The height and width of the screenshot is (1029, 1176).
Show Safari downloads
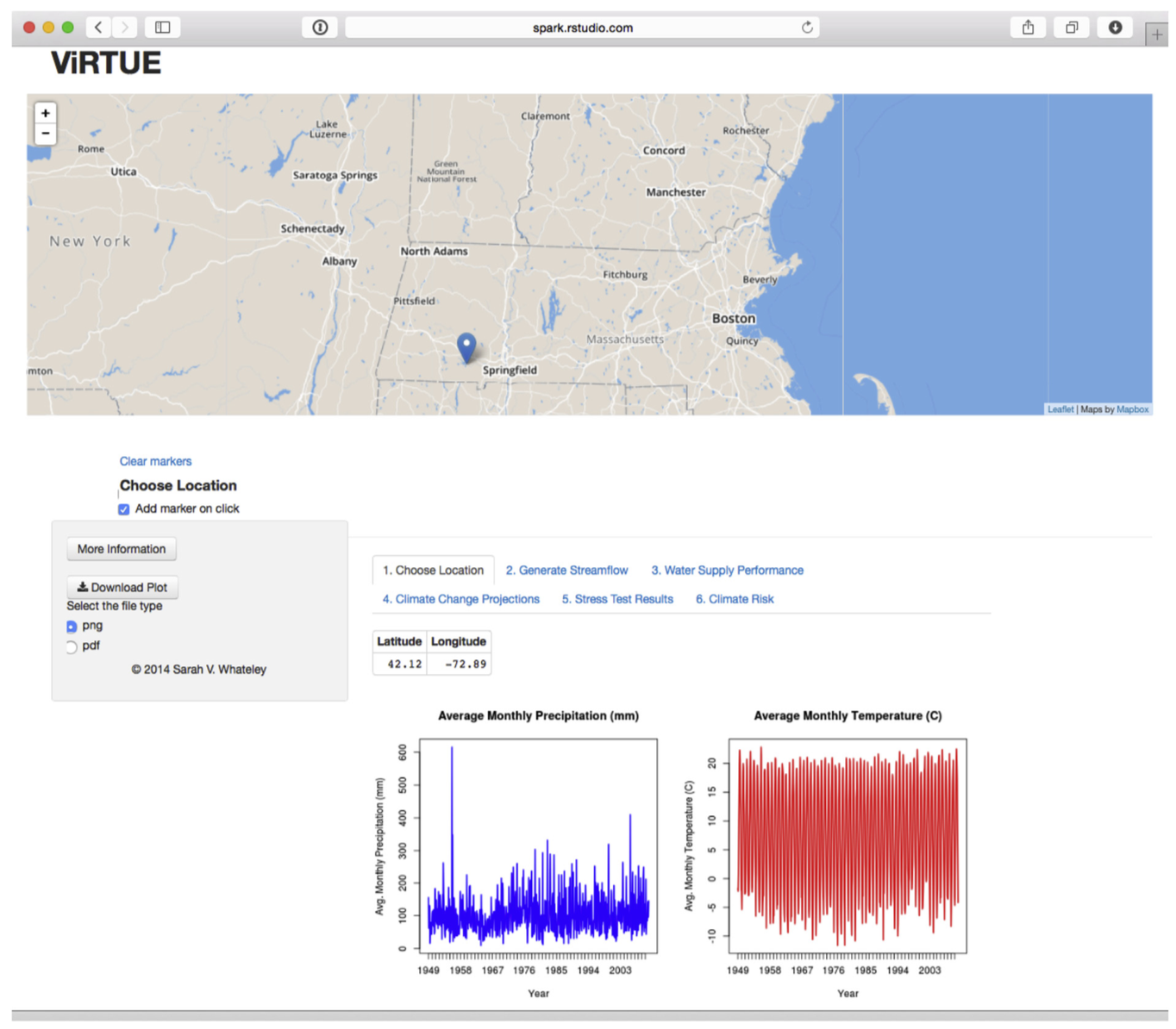point(1115,28)
